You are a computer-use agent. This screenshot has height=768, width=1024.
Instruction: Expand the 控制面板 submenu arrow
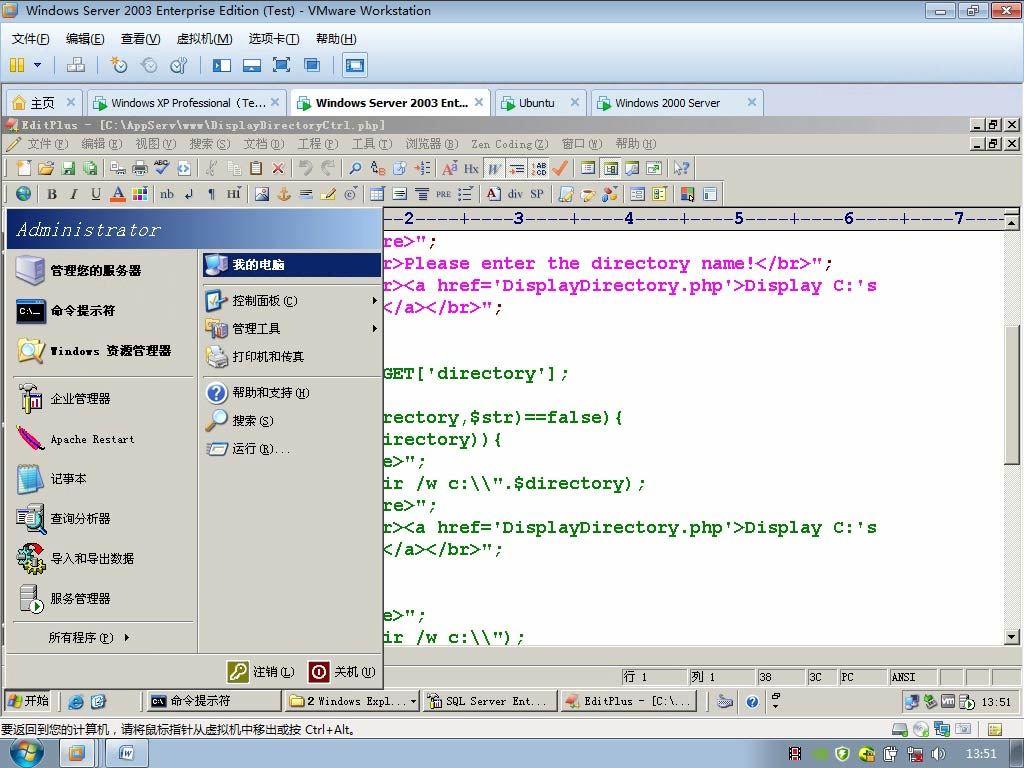(374, 300)
